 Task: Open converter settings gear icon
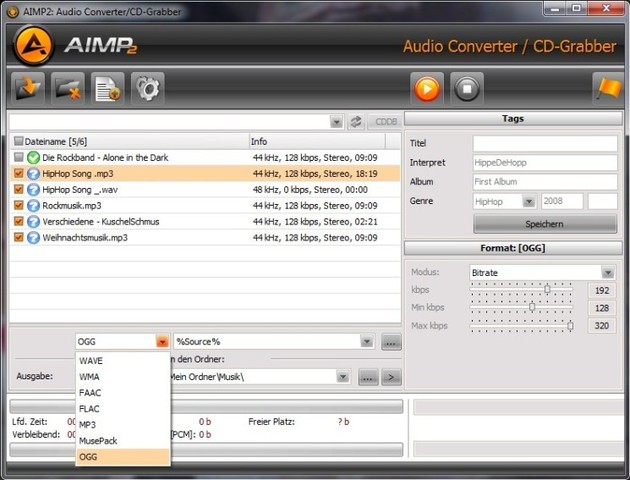(x=147, y=88)
